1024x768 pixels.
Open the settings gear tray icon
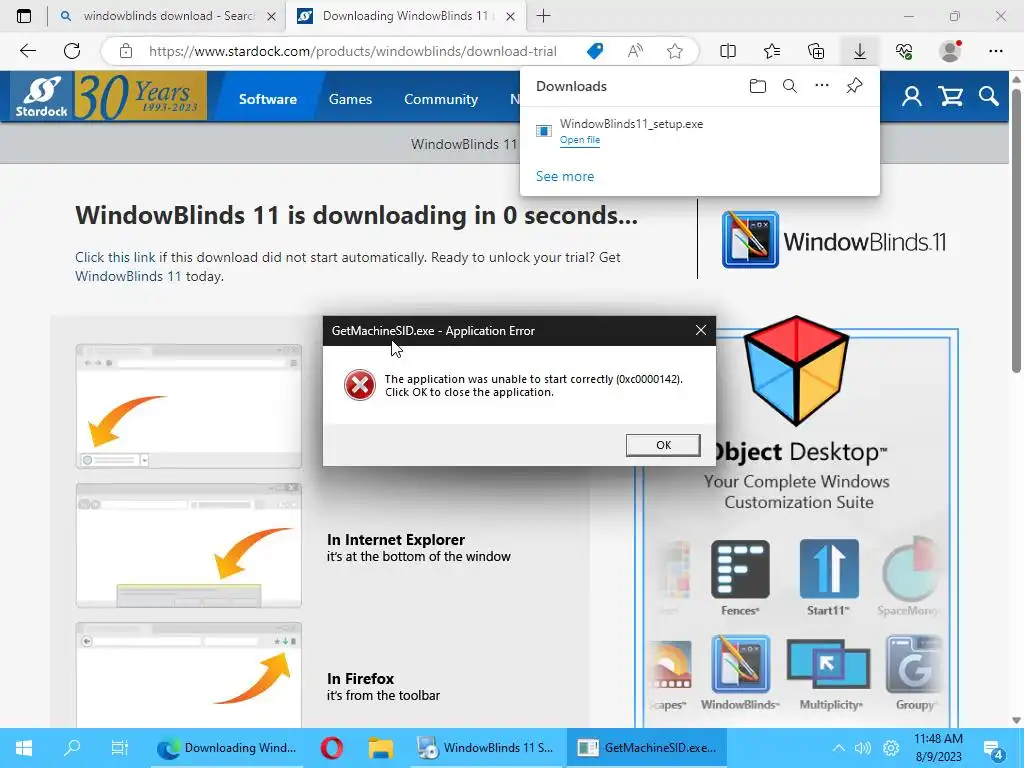pyautogui.click(x=891, y=748)
